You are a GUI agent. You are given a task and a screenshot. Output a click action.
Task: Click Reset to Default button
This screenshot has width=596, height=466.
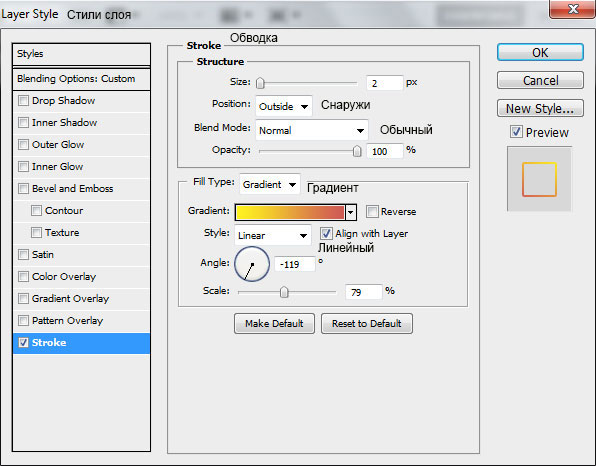point(366,323)
